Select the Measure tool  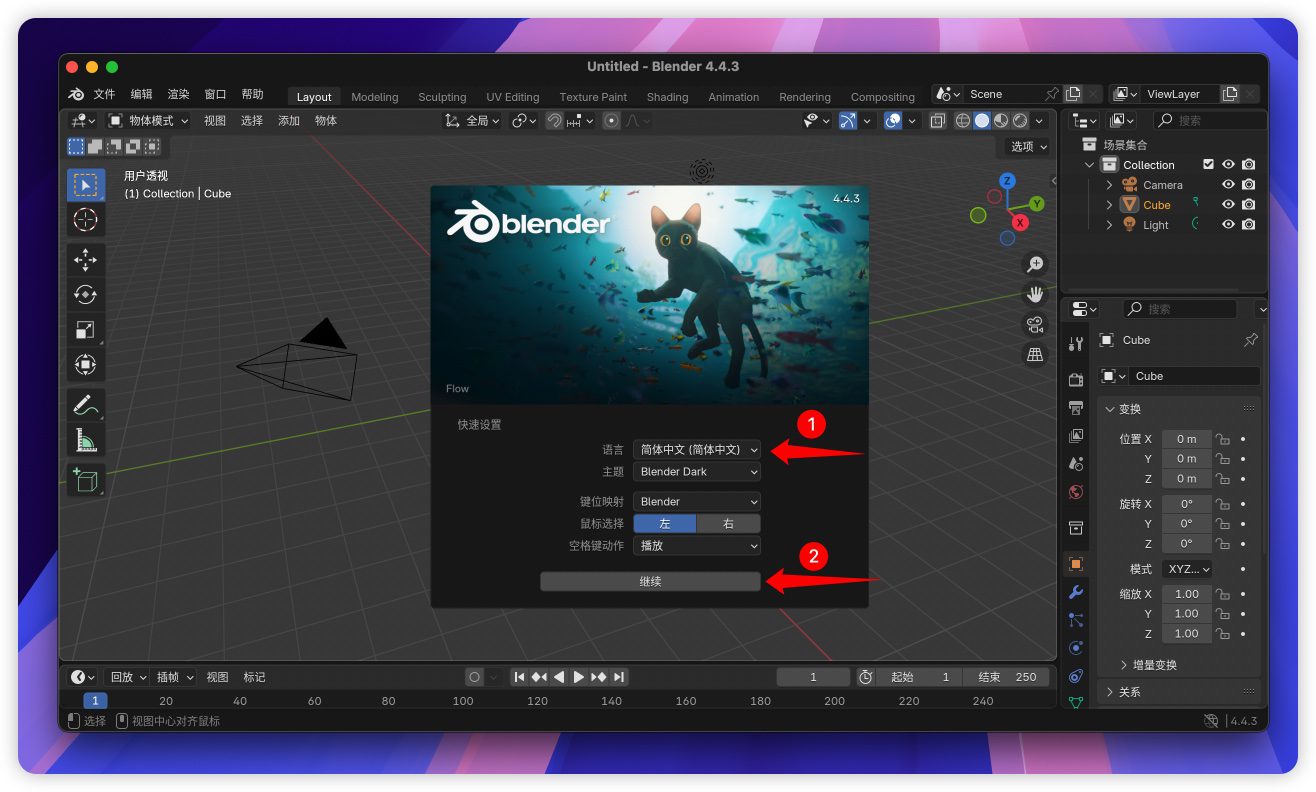coord(85,440)
